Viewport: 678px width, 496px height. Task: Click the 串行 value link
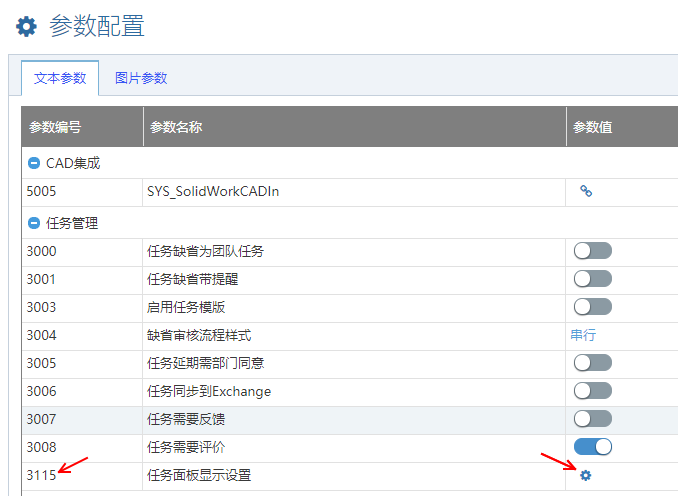pyautogui.click(x=583, y=335)
